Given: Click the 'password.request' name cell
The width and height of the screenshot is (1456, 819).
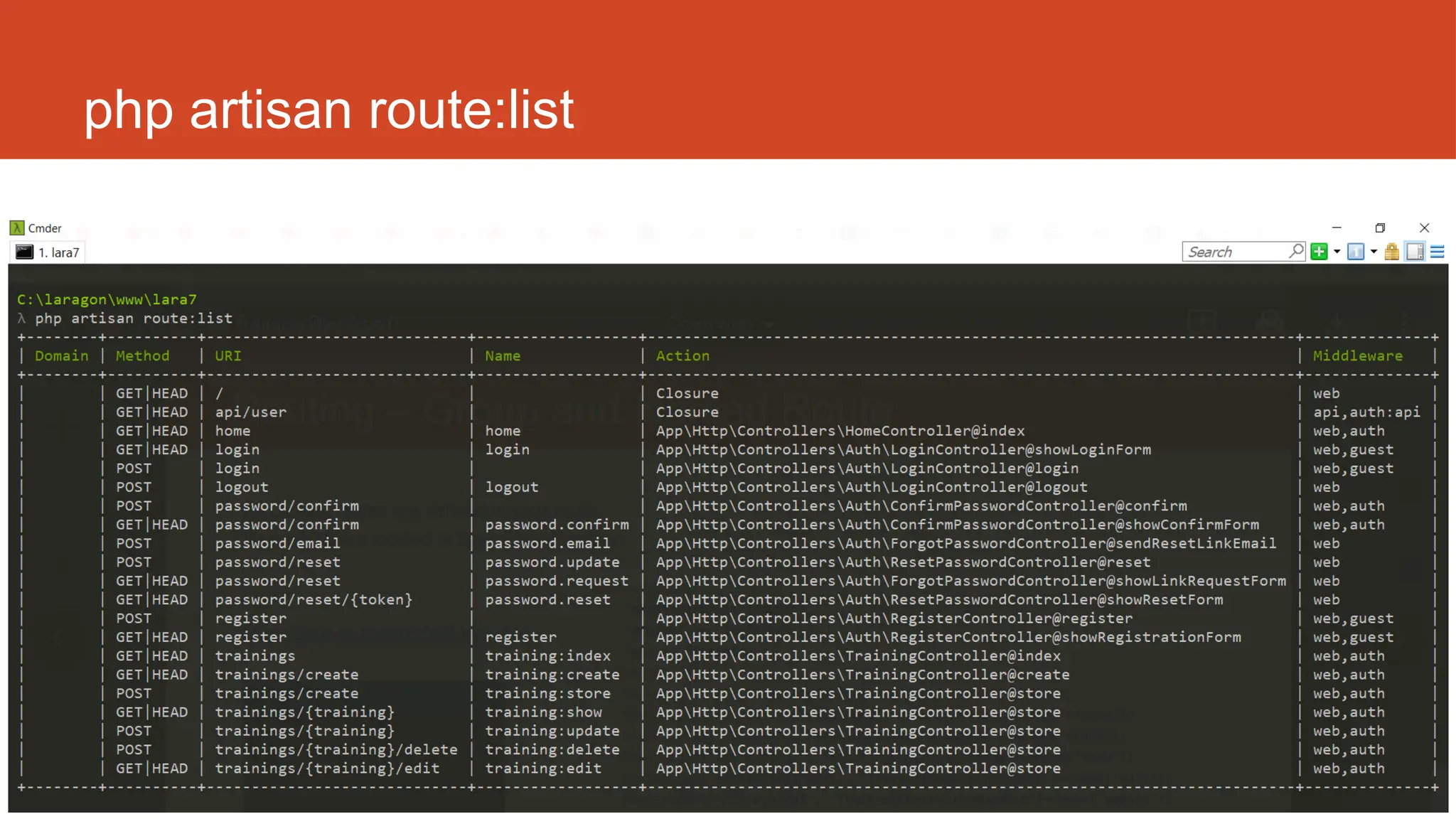Looking at the screenshot, I should pyautogui.click(x=557, y=581).
